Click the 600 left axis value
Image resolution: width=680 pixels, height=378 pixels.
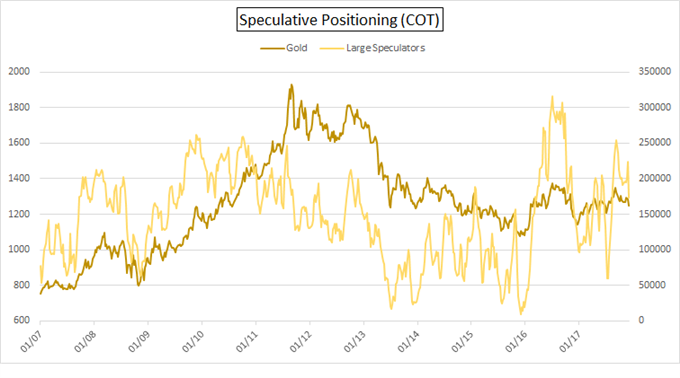click(x=22, y=320)
